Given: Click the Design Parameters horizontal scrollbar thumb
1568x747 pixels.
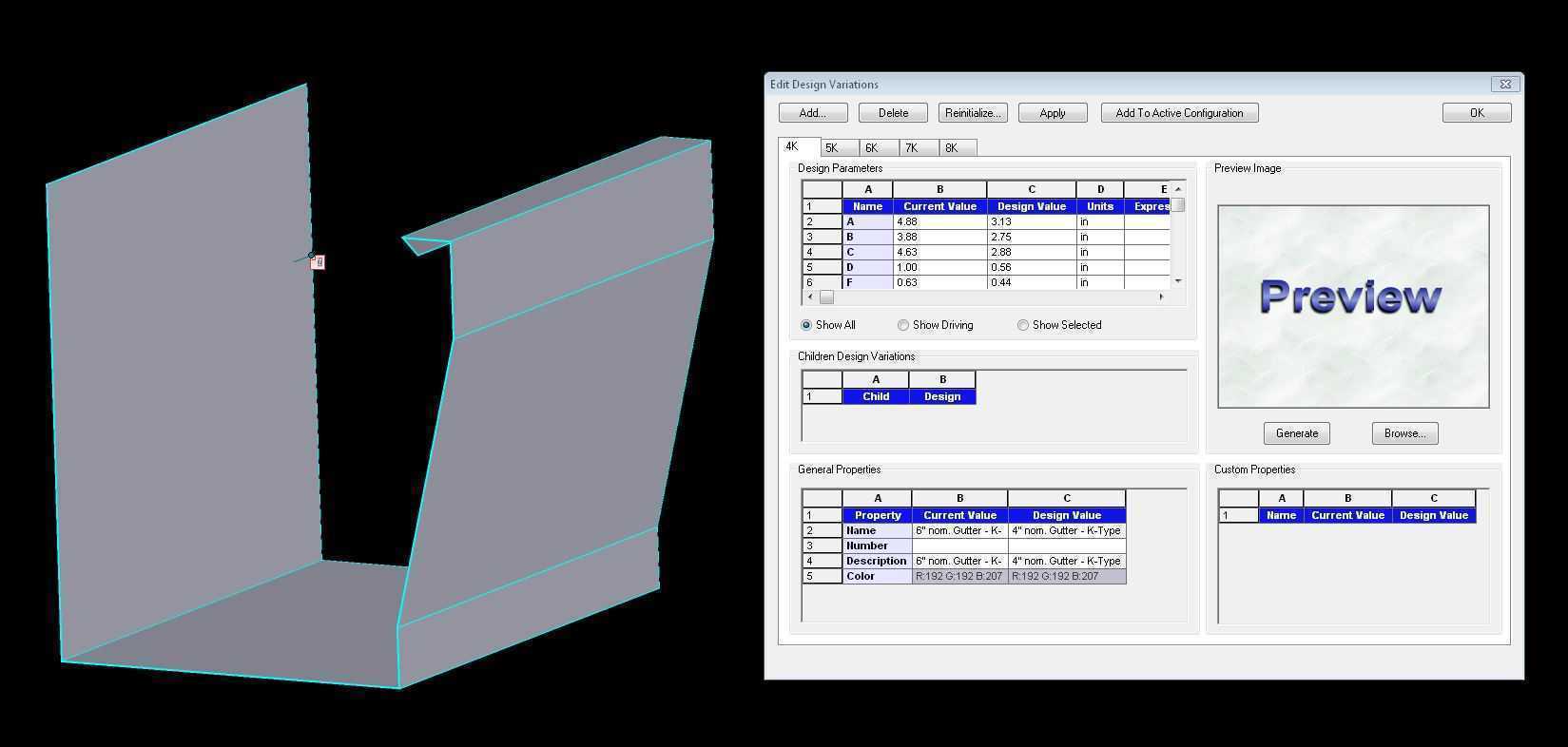Looking at the screenshot, I should click(x=826, y=297).
